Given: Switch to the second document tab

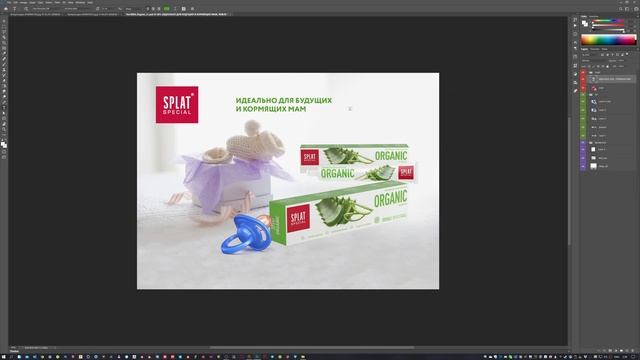Looking at the screenshot, I should (92, 14).
